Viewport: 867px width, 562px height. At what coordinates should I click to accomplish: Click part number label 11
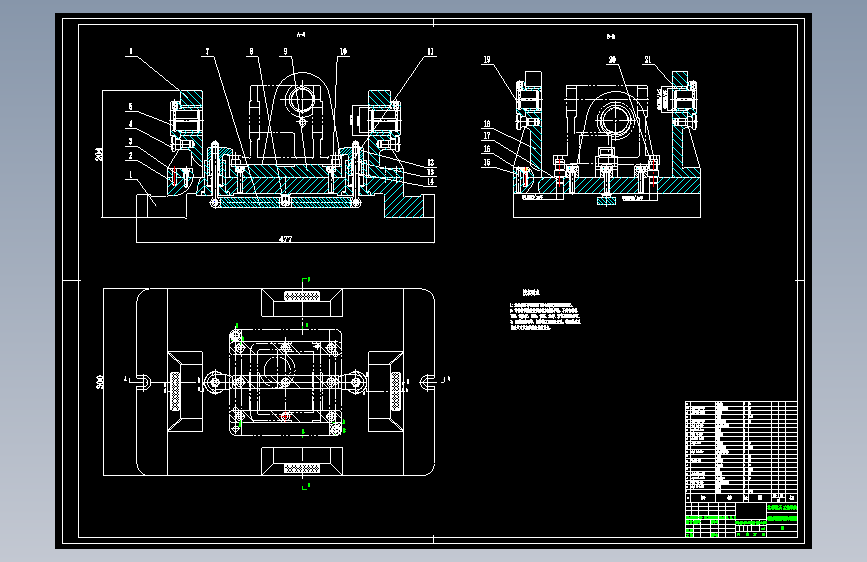[x=430, y=51]
